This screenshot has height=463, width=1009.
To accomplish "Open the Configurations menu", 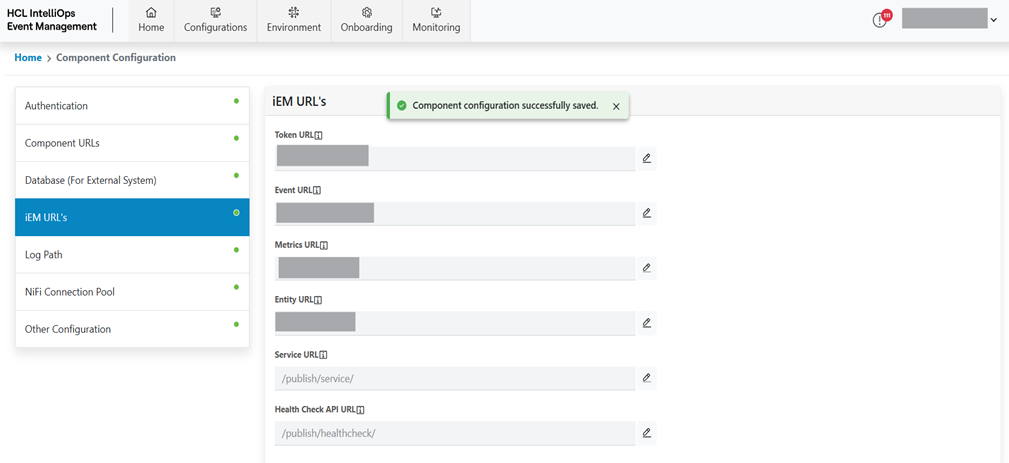I will (215, 20).
